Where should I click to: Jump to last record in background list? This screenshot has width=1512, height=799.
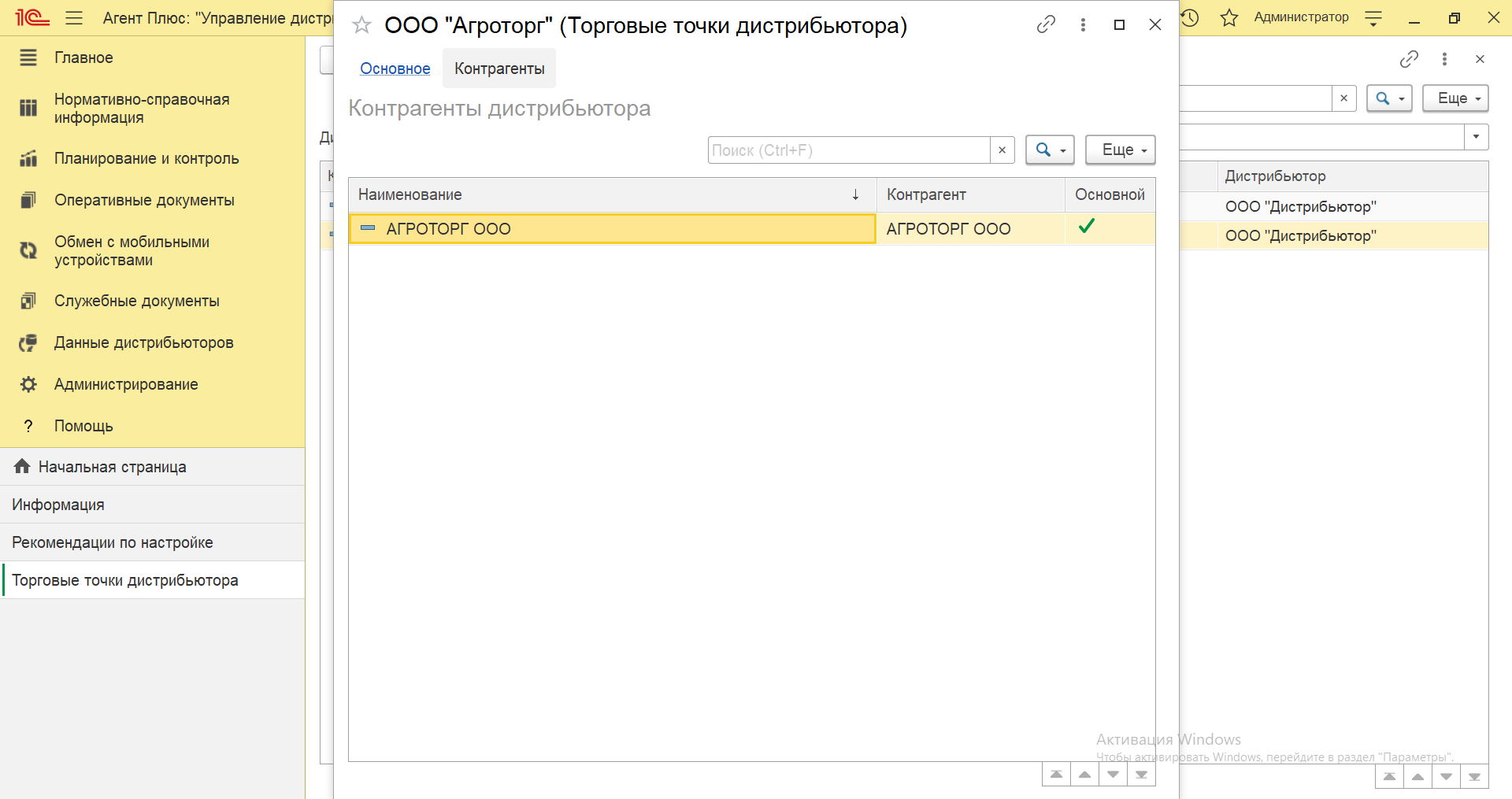pyautogui.click(x=1474, y=776)
